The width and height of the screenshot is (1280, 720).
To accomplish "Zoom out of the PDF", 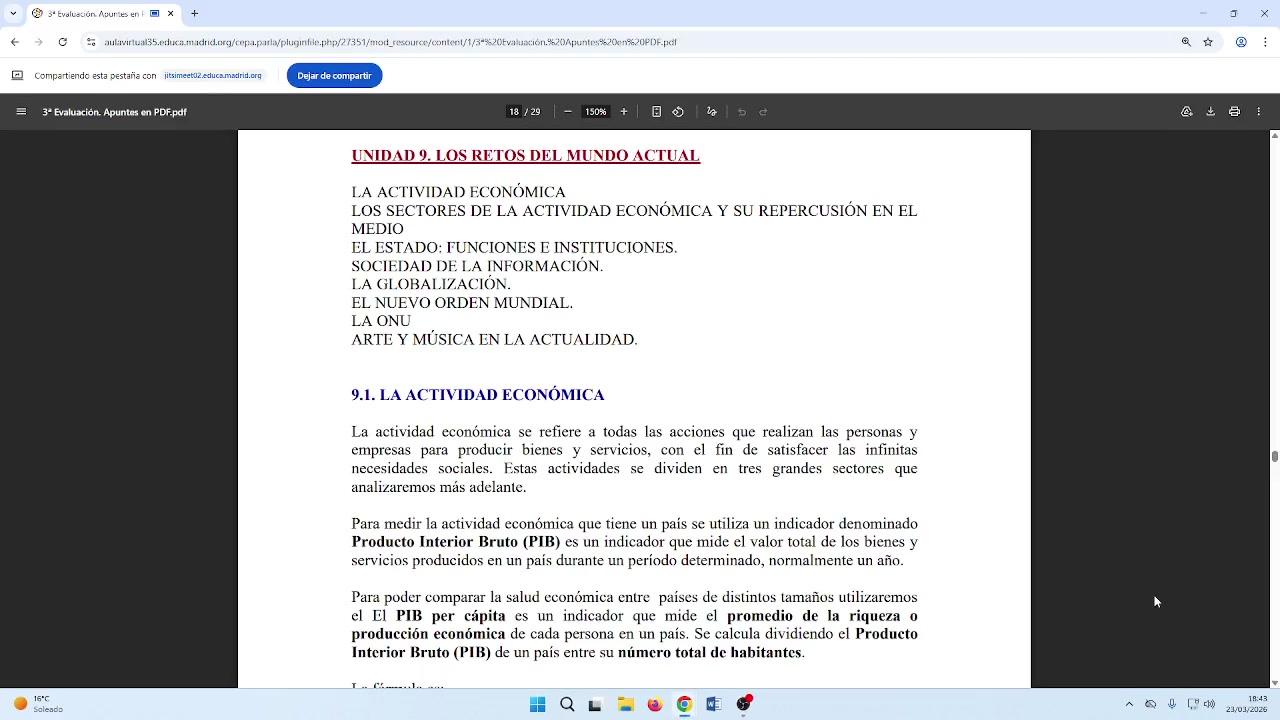I will click(x=568, y=112).
